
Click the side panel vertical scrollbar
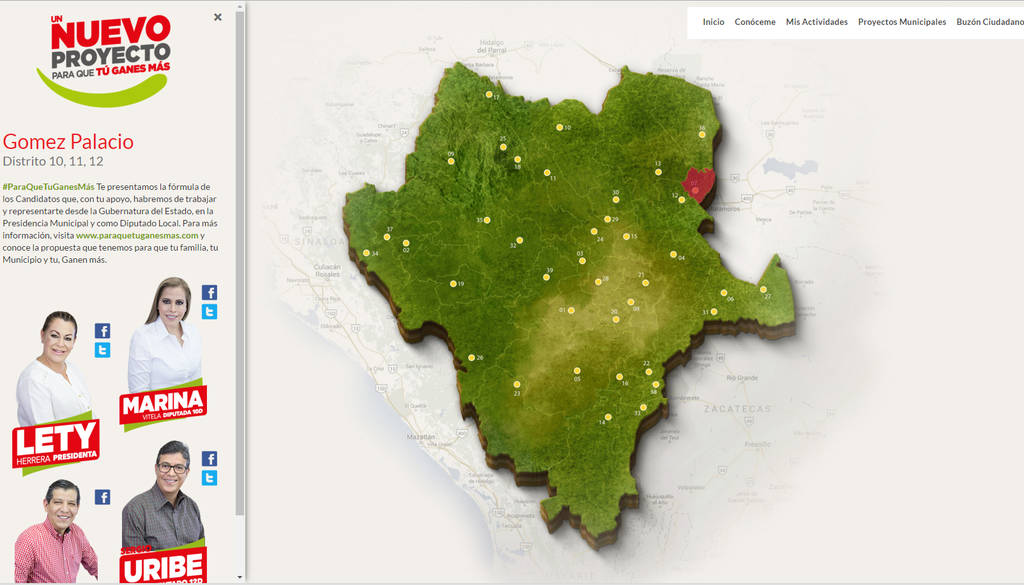[240, 261]
